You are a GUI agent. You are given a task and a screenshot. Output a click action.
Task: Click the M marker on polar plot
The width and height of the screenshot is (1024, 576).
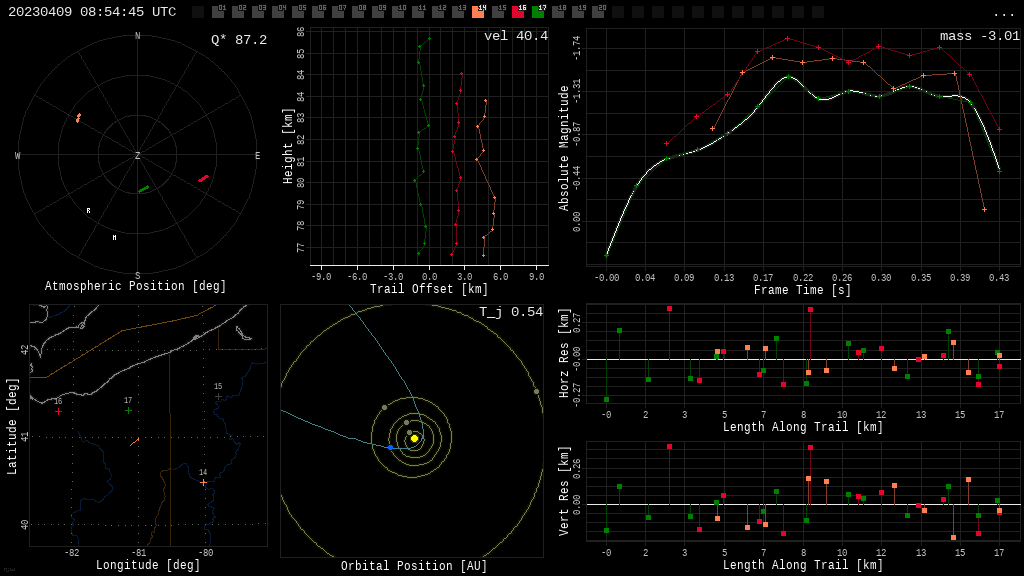click(114, 238)
